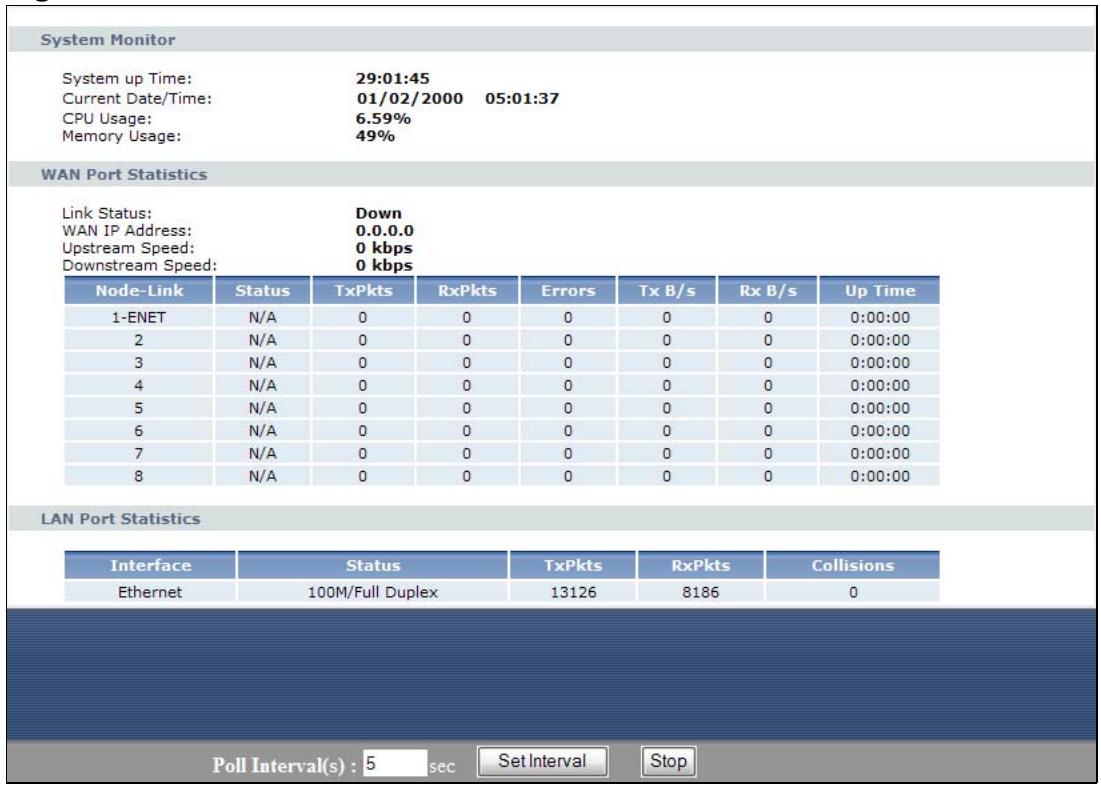The width and height of the screenshot is (1101, 787).
Task: Select the System Monitor section heading
Action: (108, 40)
